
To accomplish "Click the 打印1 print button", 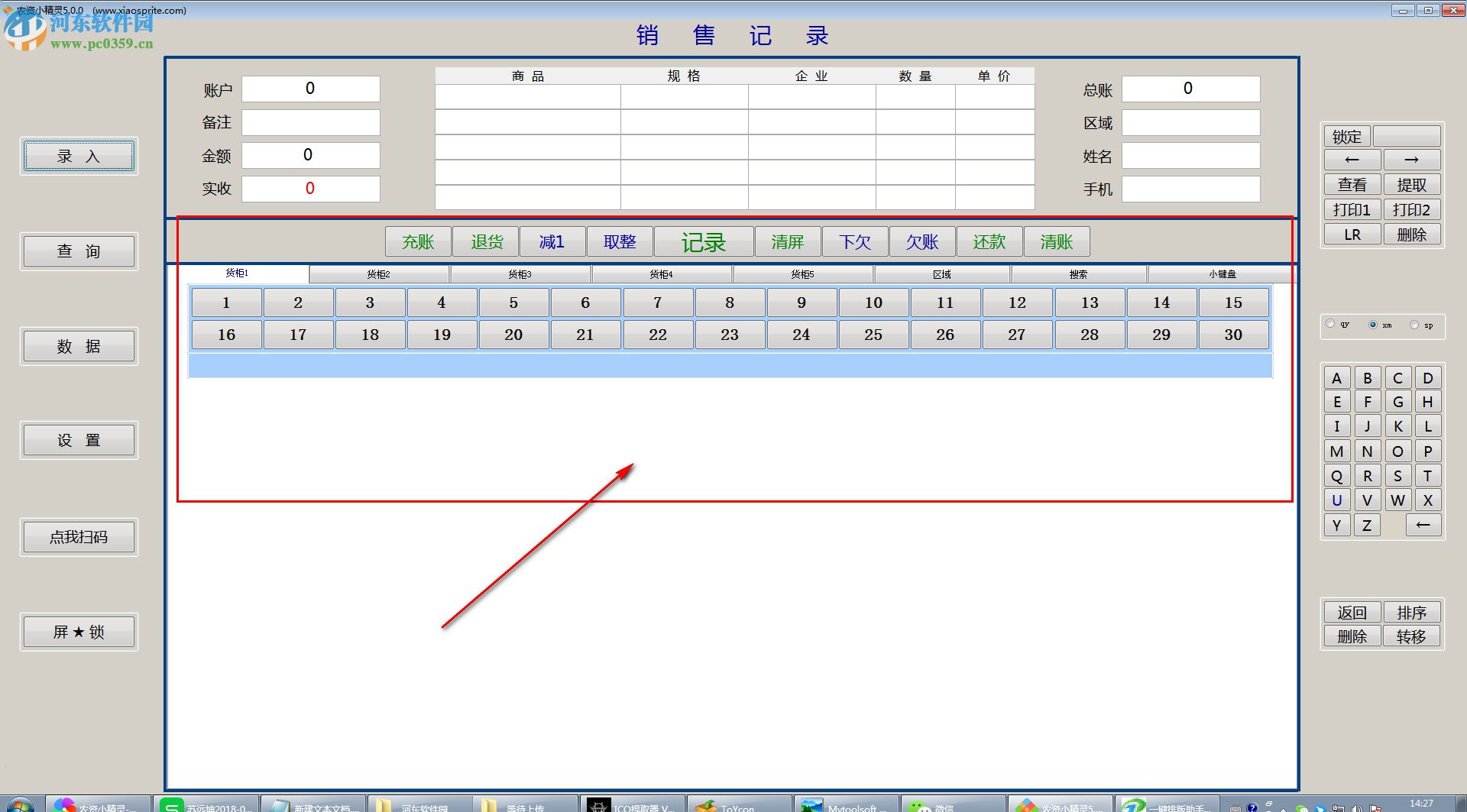I will [1352, 209].
